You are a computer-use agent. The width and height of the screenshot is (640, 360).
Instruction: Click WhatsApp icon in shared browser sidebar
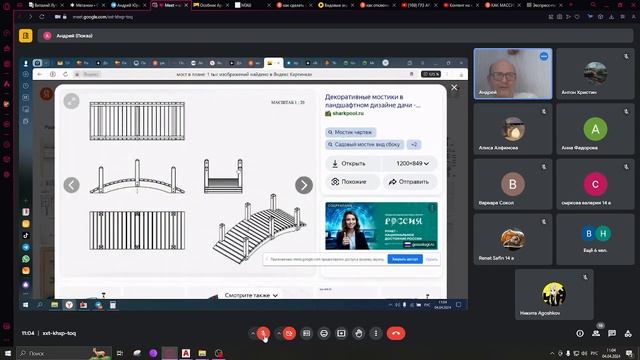tap(26, 259)
